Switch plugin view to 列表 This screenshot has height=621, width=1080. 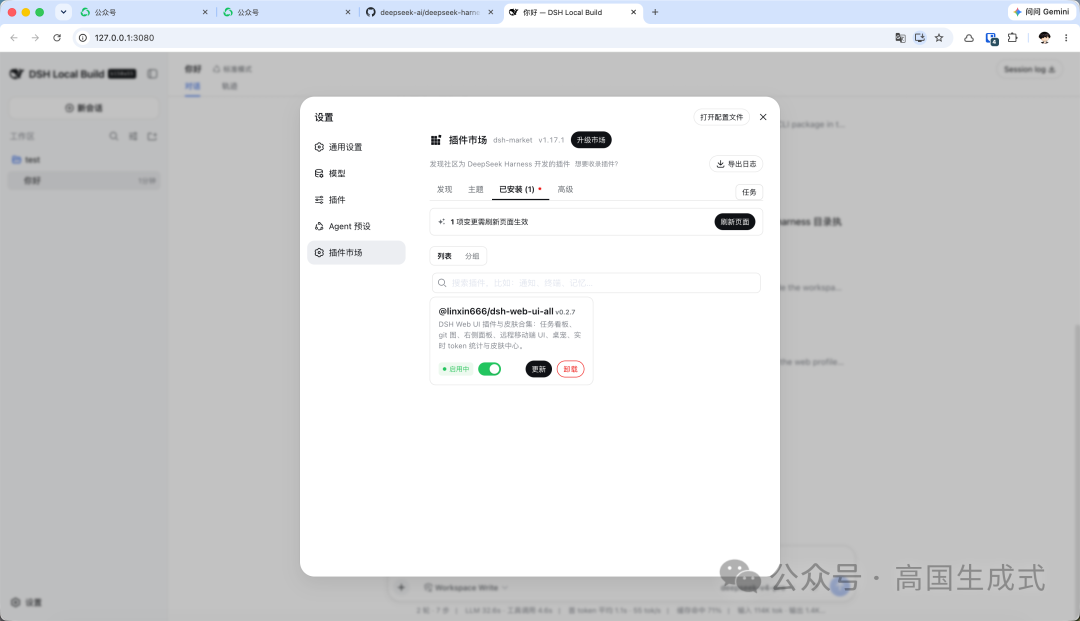444,256
